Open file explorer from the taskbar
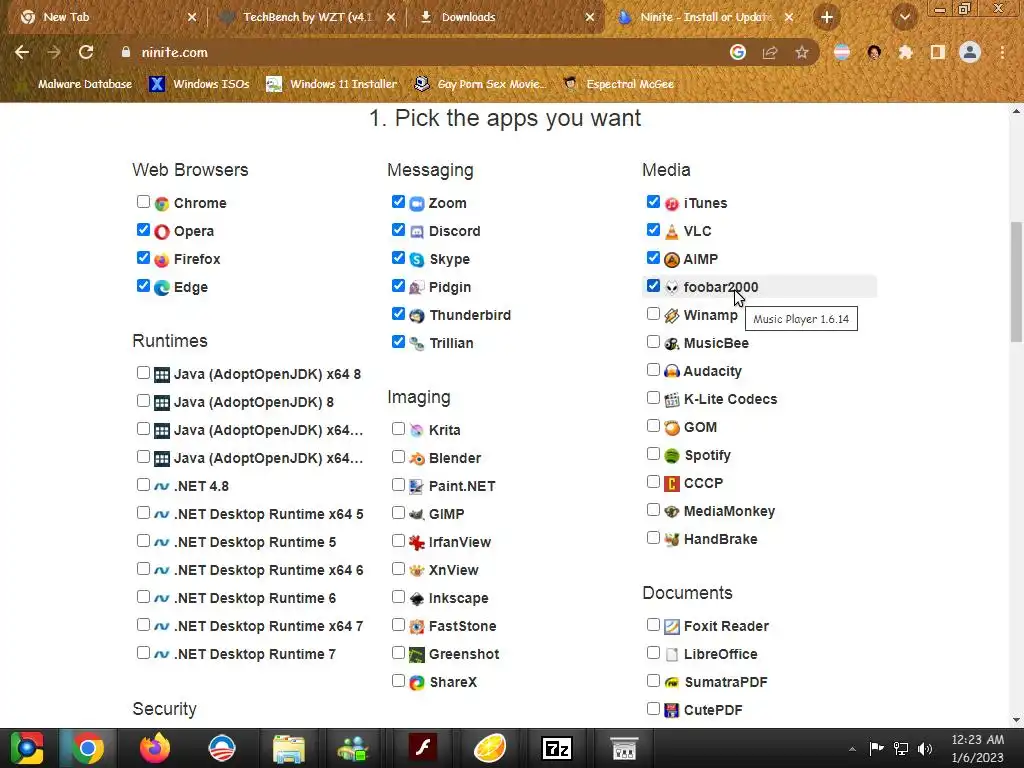This screenshot has width=1024, height=768. click(289, 748)
